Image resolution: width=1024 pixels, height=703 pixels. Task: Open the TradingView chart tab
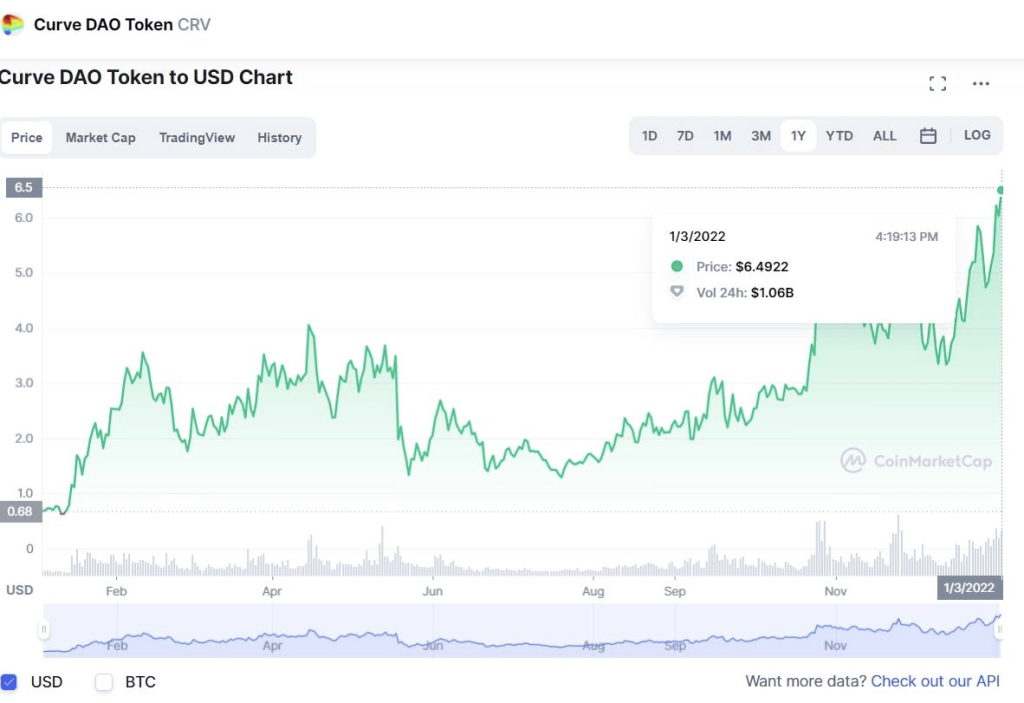click(x=197, y=137)
